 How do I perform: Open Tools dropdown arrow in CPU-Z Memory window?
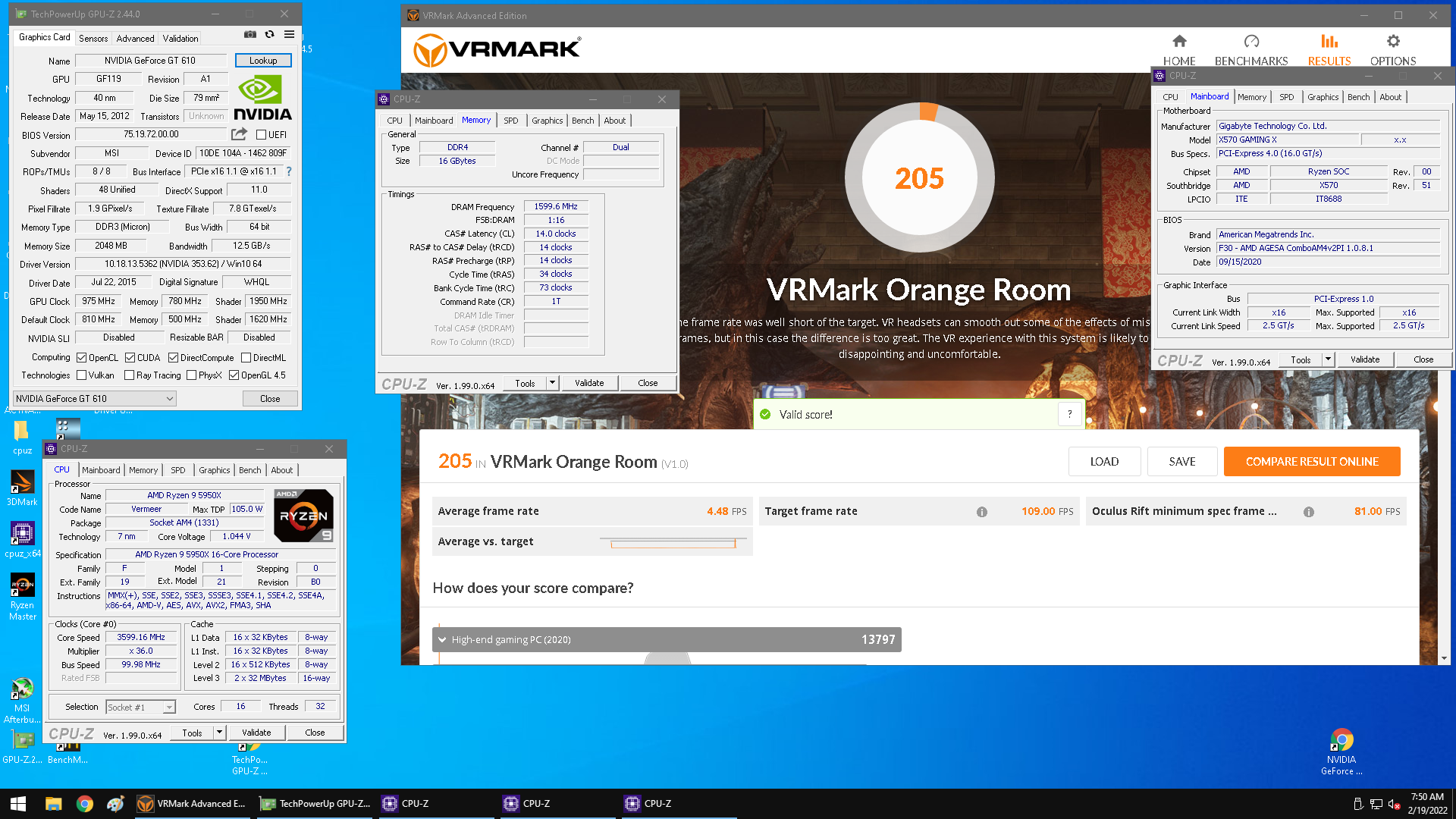click(552, 383)
